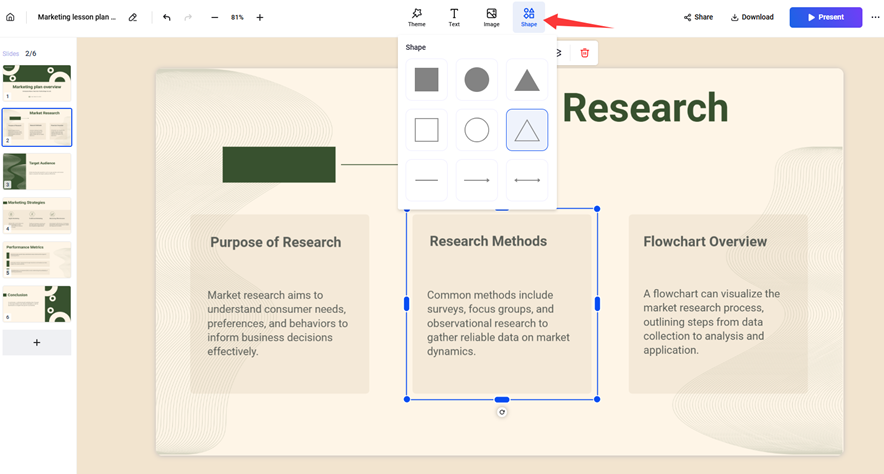Viewport: 884px width, 474px height.
Task: Open the Image tool
Action: tap(492, 17)
